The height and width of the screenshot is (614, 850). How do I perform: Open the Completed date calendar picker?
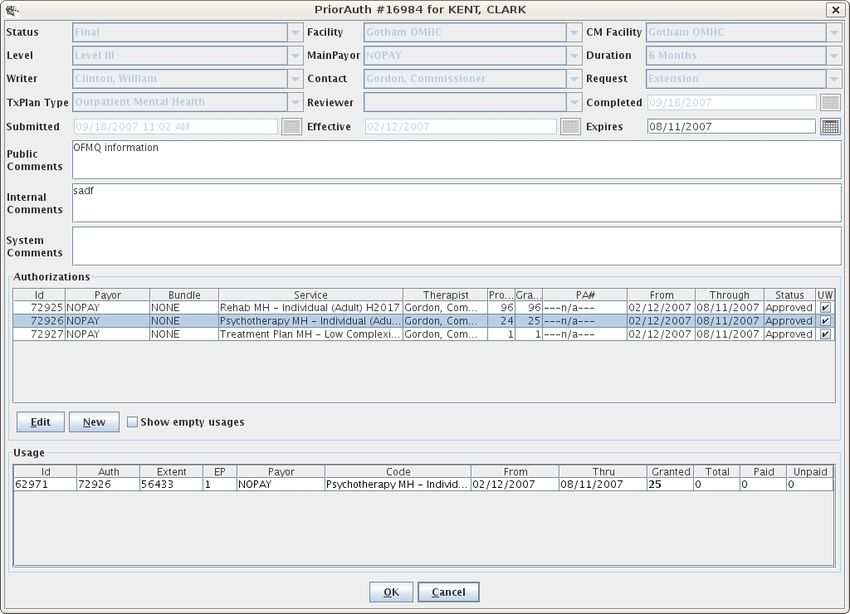click(x=830, y=102)
